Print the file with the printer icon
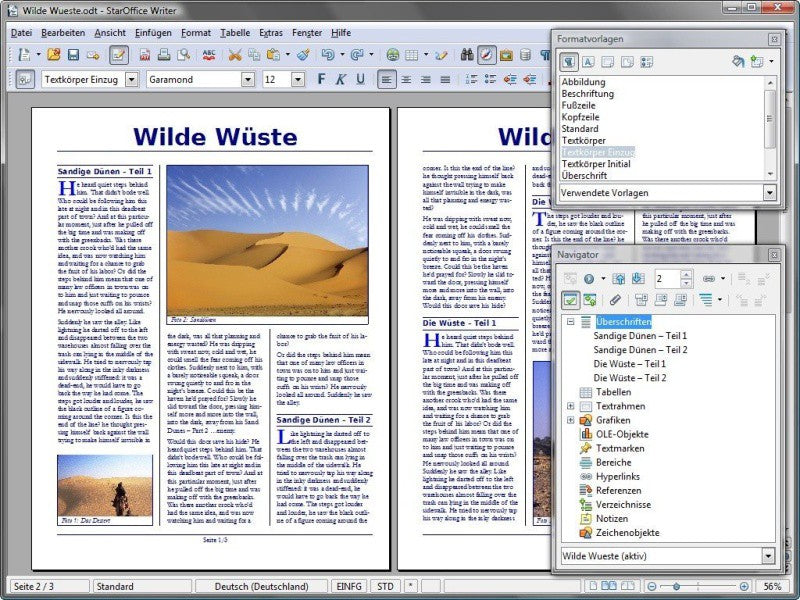Image resolution: width=800 pixels, height=600 pixels. (164, 55)
